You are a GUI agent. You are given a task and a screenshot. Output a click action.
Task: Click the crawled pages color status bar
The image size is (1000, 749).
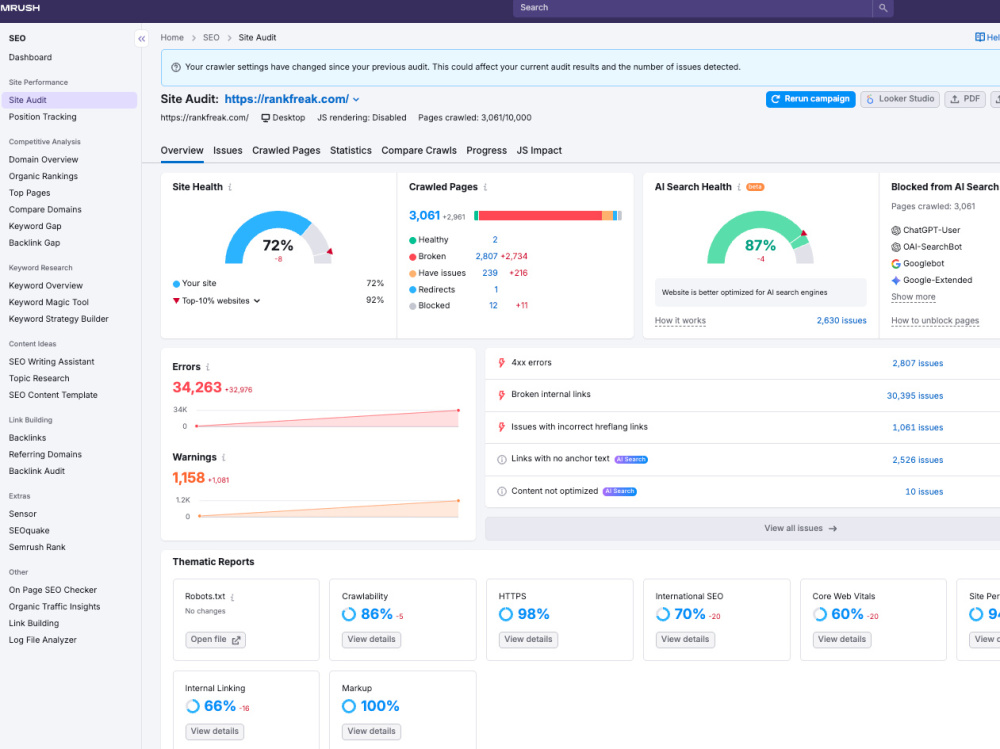pyautogui.click(x=548, y=216)
